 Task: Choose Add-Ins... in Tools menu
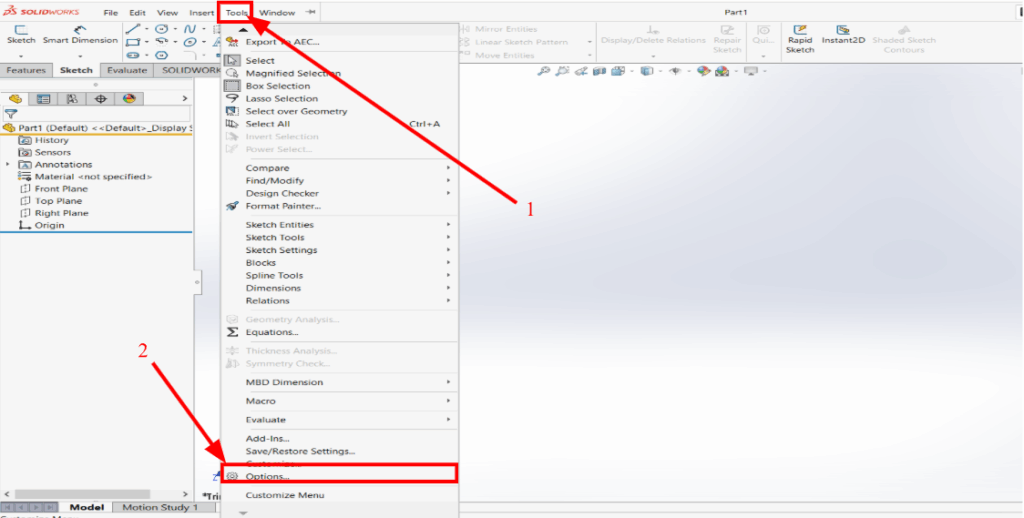(x=340, y=439)
